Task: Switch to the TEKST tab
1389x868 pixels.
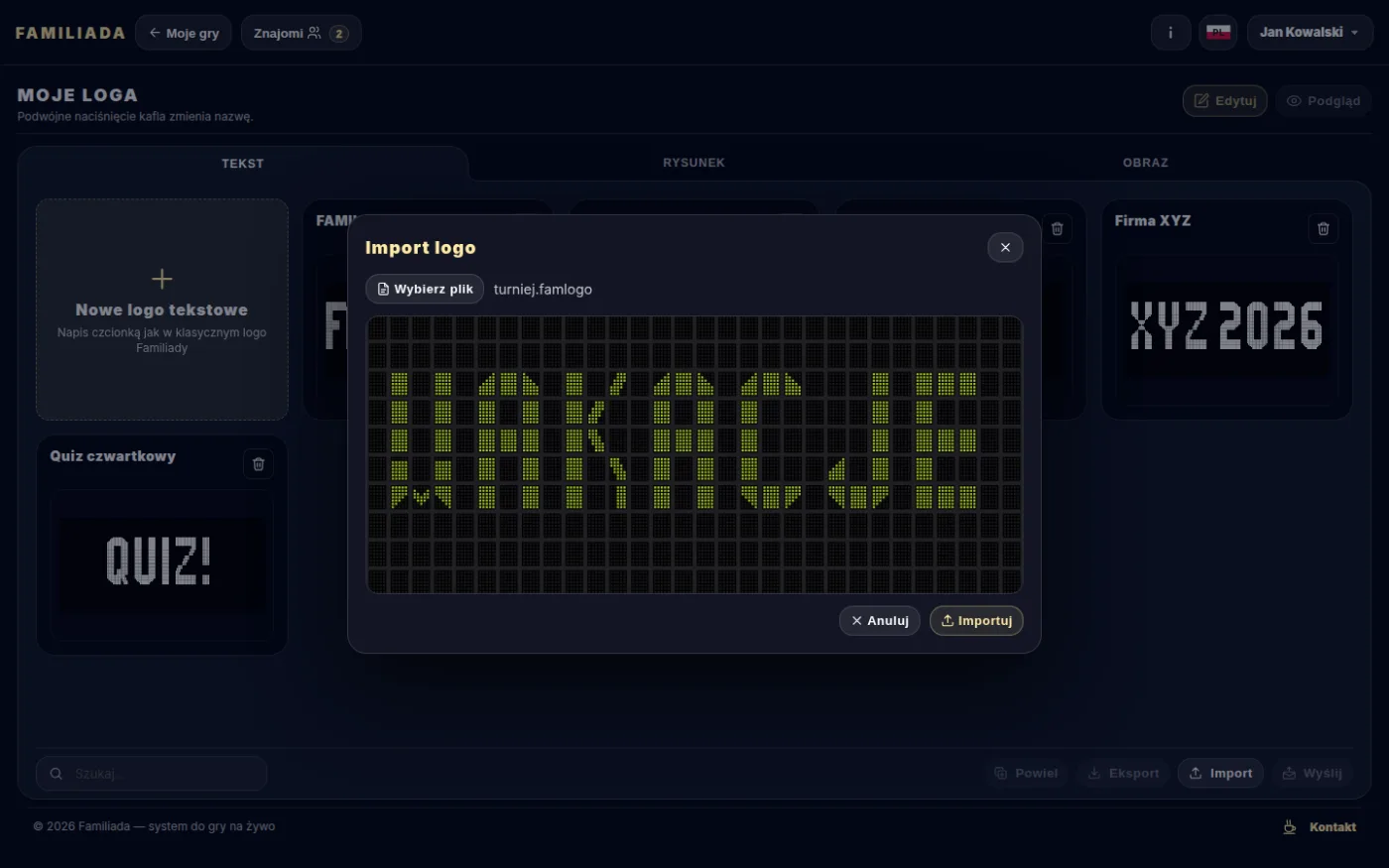Action: tap(243, 164)
